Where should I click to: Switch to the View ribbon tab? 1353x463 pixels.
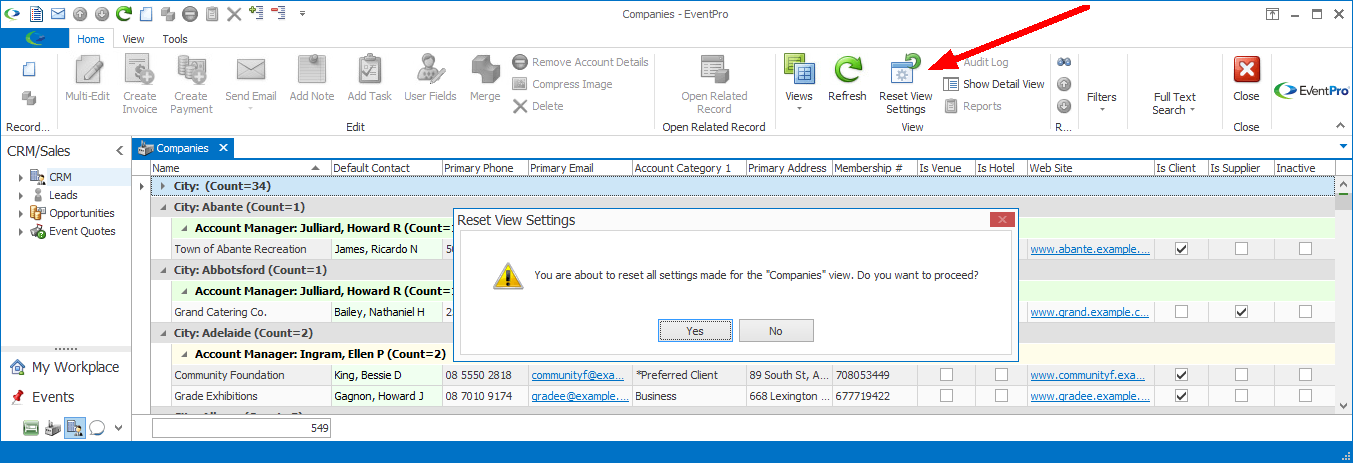tap(133, 39)
